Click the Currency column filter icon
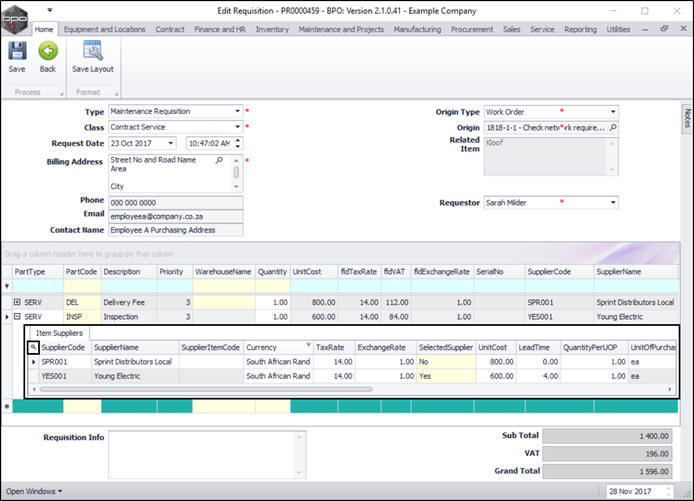The image size is (694, 501). (308, 345)
